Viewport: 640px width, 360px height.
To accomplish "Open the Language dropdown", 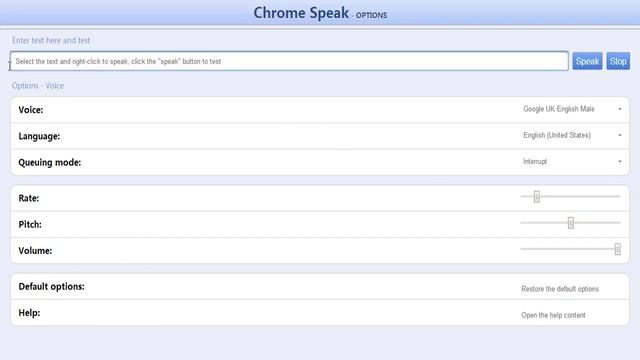I will pyautogui.click(x=572, y=135).
